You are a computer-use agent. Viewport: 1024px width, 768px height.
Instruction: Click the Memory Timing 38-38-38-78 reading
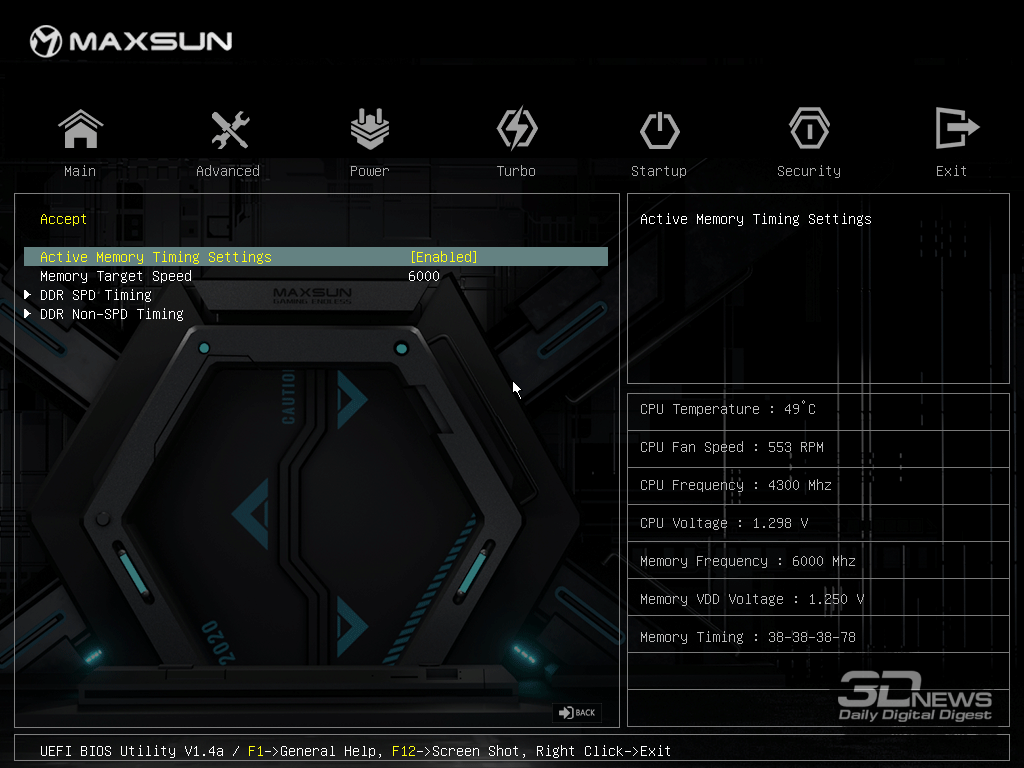click(x=748, y=637)
